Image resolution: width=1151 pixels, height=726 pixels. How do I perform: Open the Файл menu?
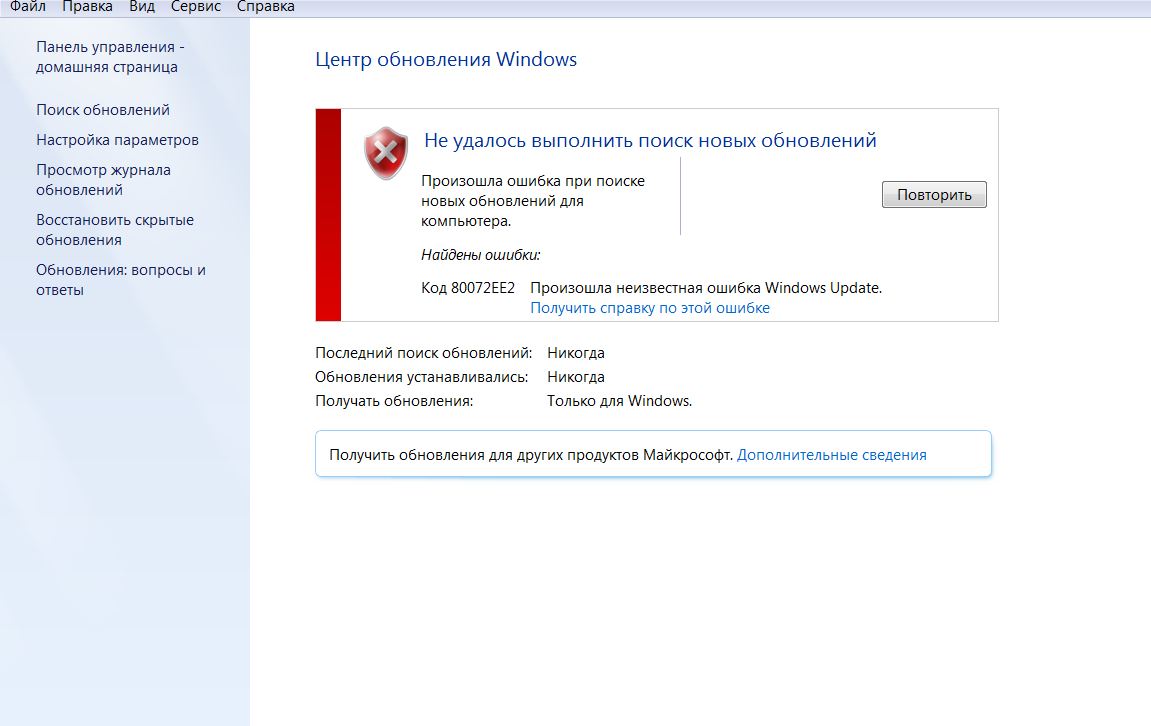click(x=27, y=7)
